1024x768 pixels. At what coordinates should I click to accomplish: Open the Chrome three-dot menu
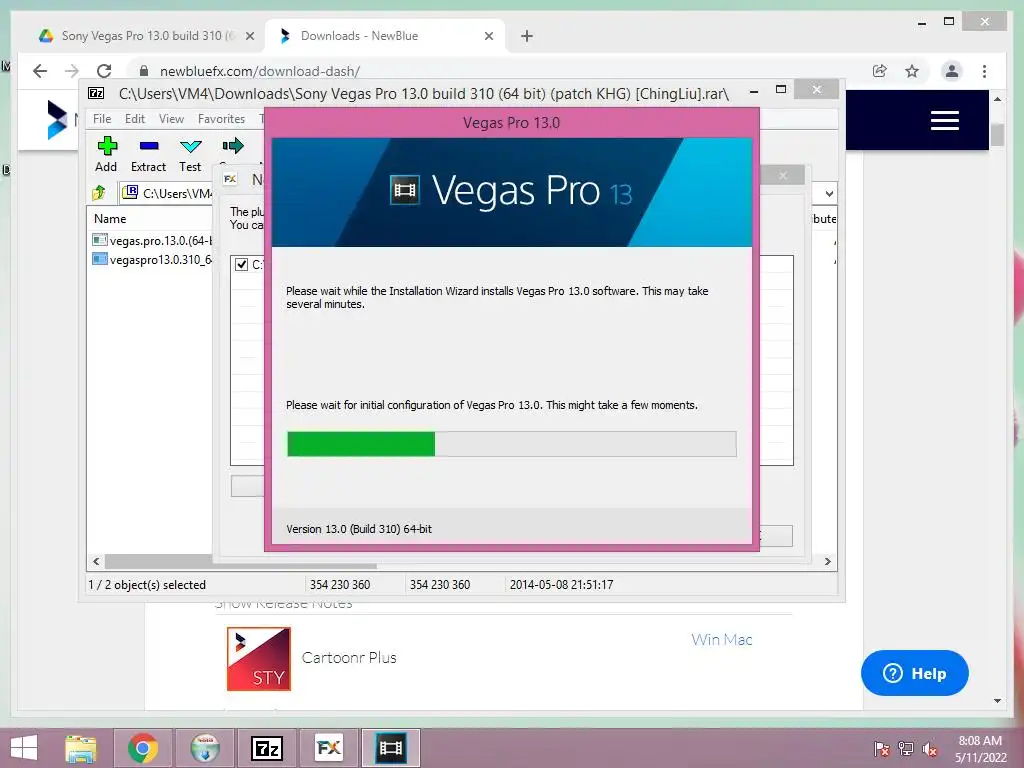tap(984, 71)
